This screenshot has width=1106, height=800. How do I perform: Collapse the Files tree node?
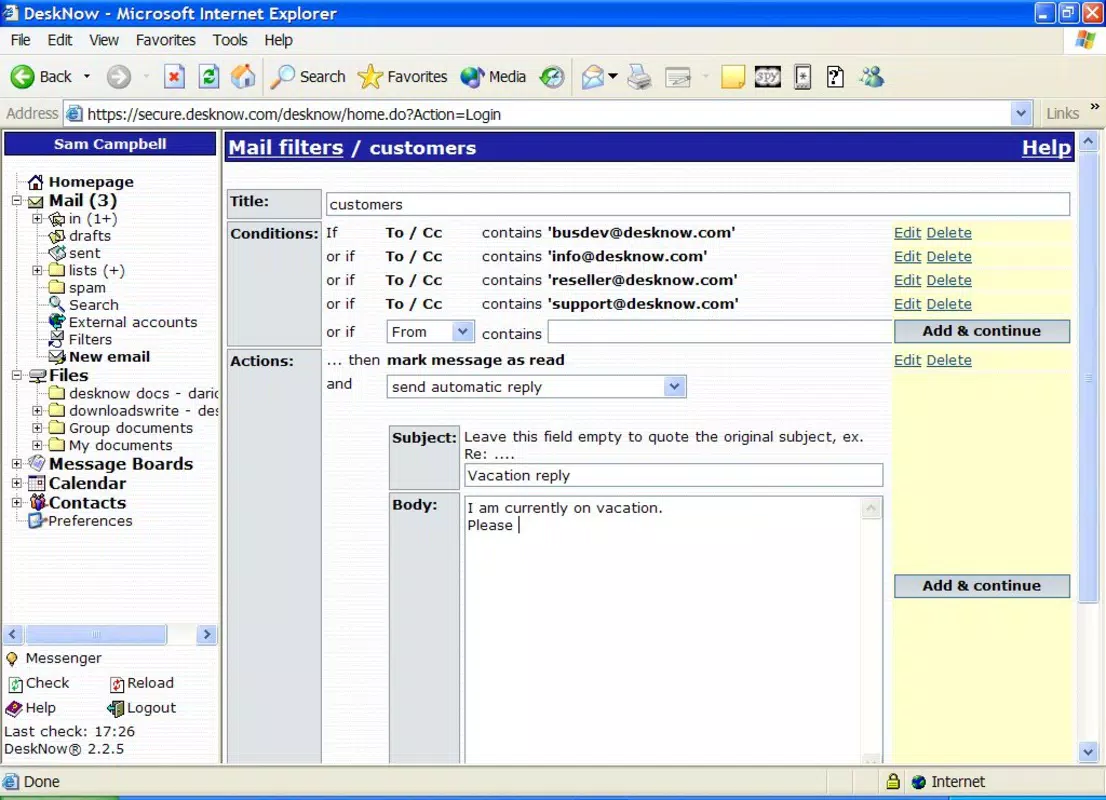pos(16,375)
